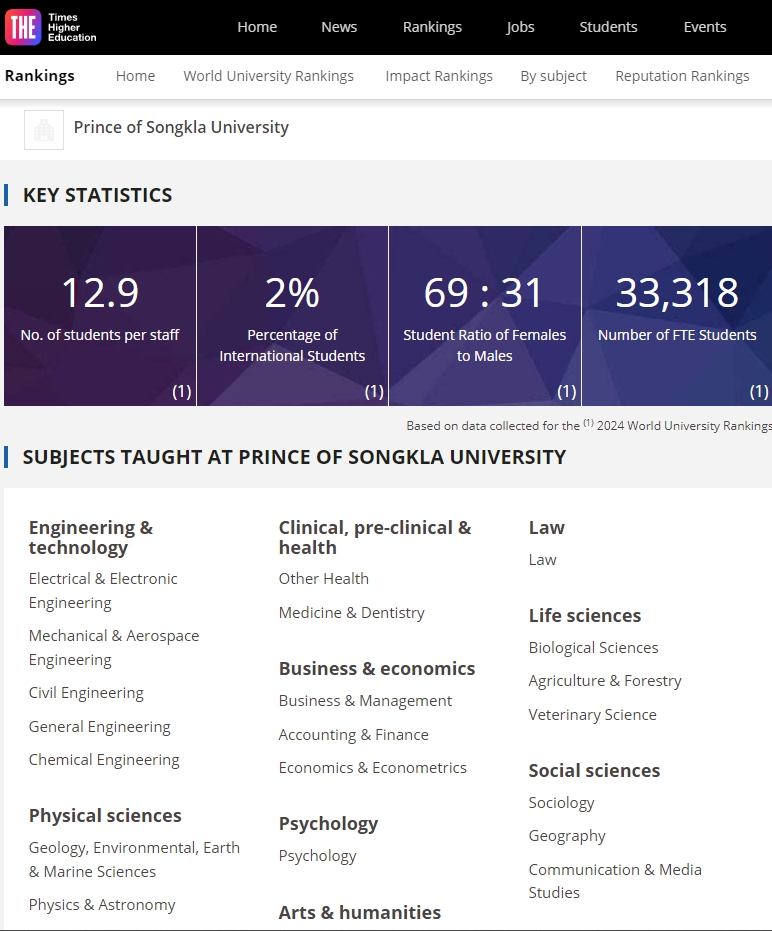Screen dimensions: 772x931
Task: Follow the Physics & Astronomy link
Action: (x=102, y=905)
